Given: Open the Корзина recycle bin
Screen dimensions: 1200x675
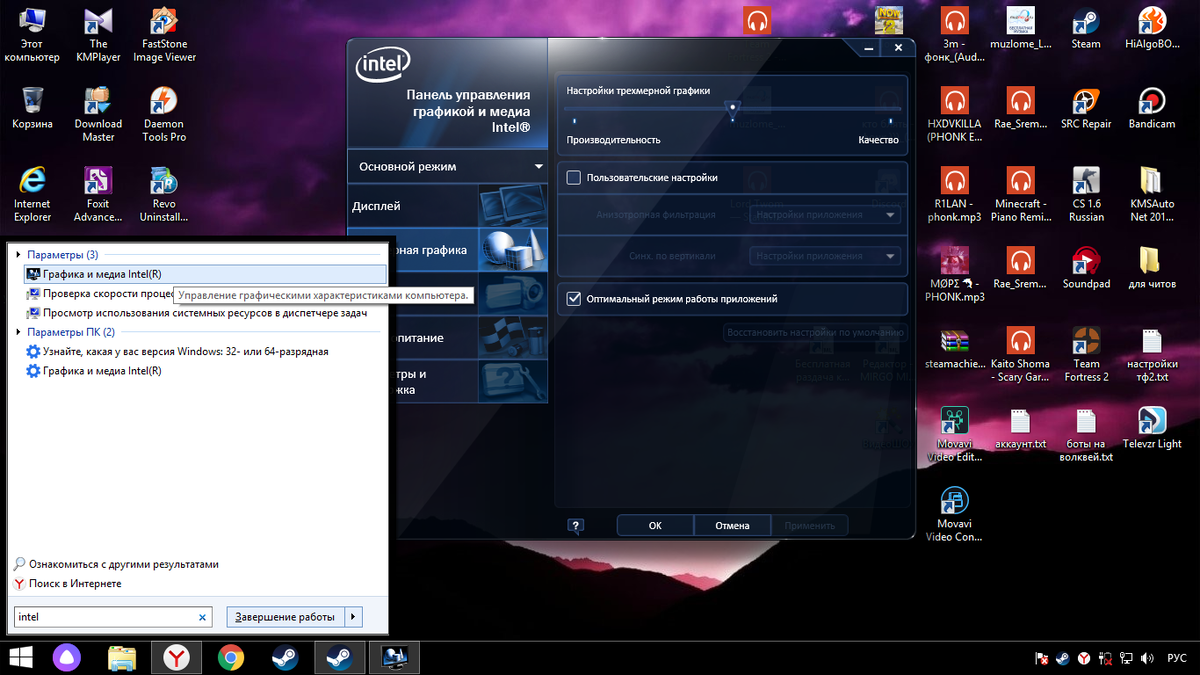Looking at the screenshot, I should [32, 108].
